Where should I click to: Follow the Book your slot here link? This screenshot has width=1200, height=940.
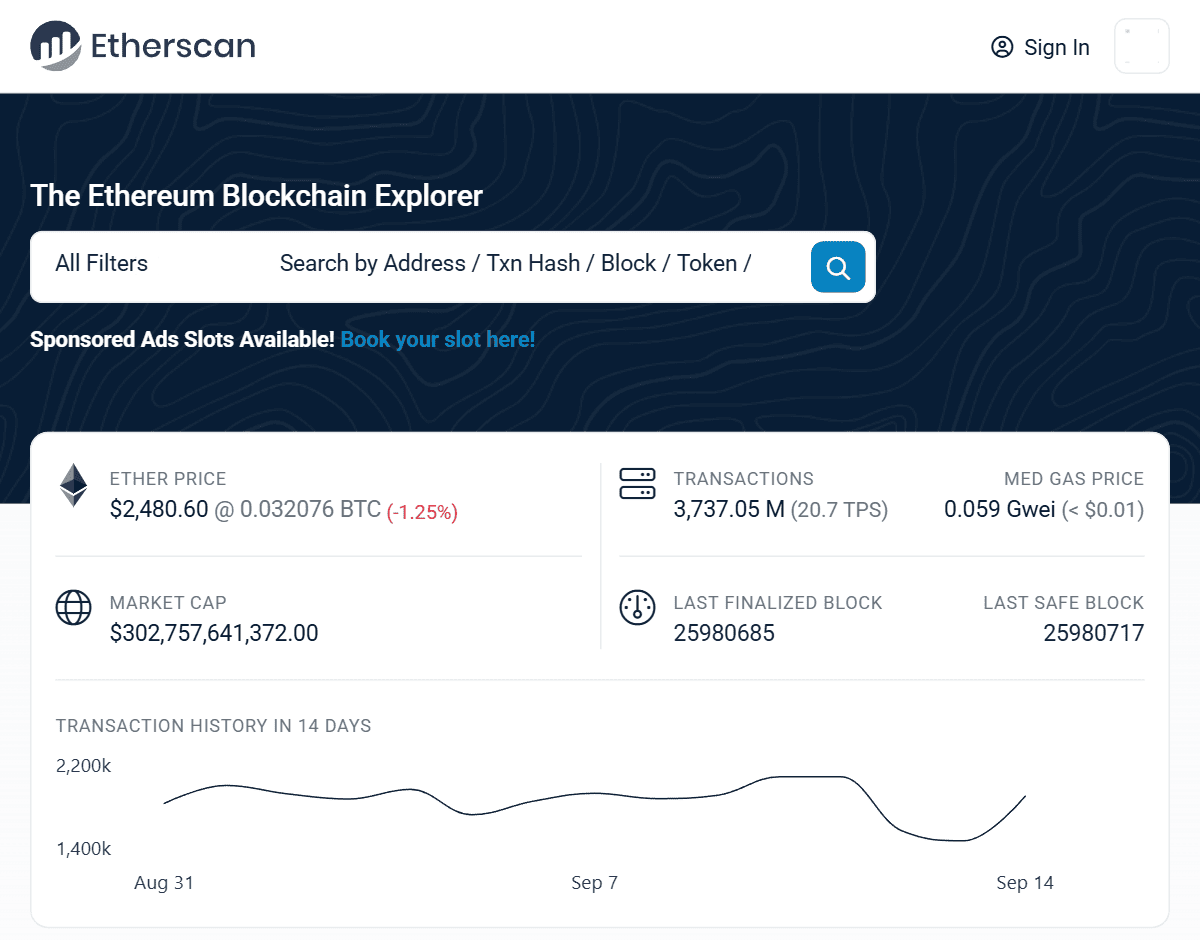click(438, 339)
